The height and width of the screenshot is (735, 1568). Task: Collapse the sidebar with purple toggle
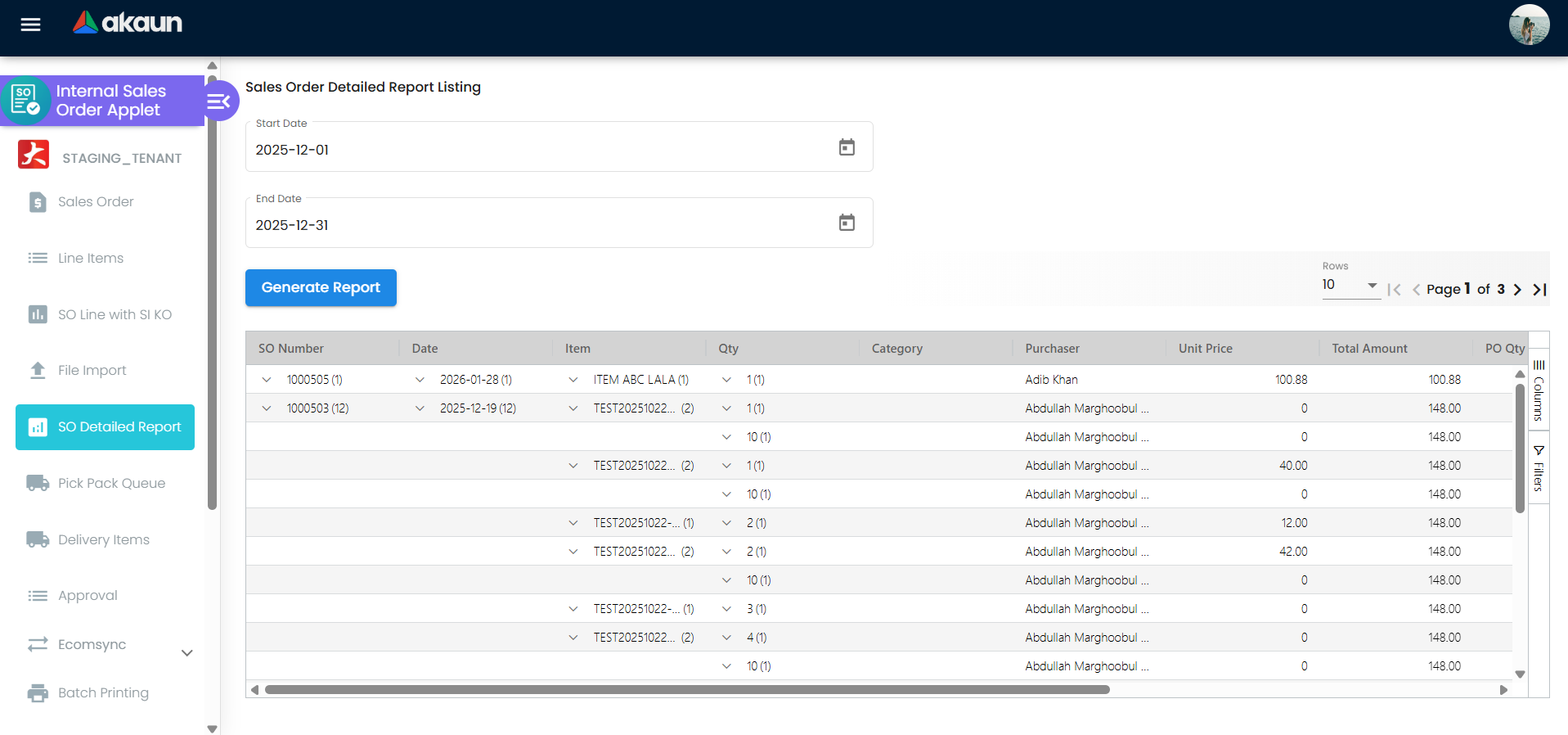tap(219, 101)
